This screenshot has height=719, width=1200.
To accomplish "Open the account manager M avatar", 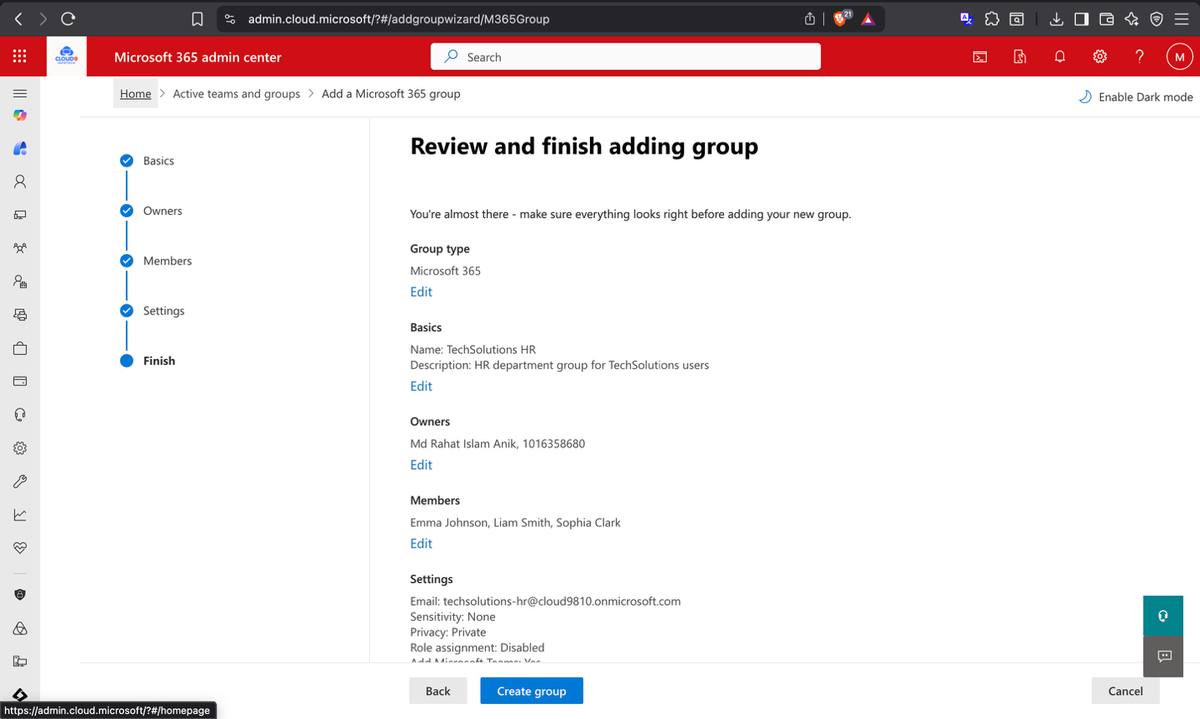I will click(x=1179, y=57).
